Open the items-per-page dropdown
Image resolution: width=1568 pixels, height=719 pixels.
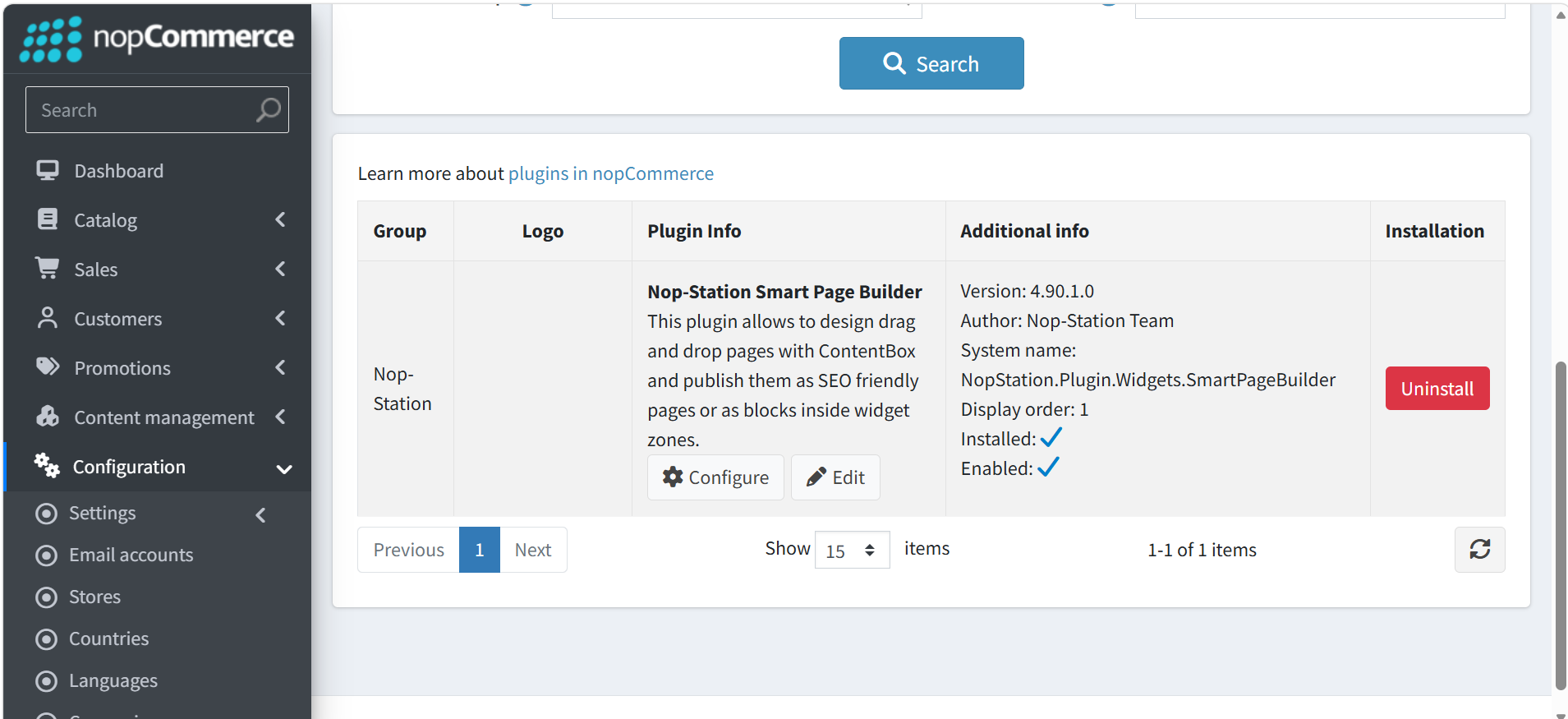(852, 550)
